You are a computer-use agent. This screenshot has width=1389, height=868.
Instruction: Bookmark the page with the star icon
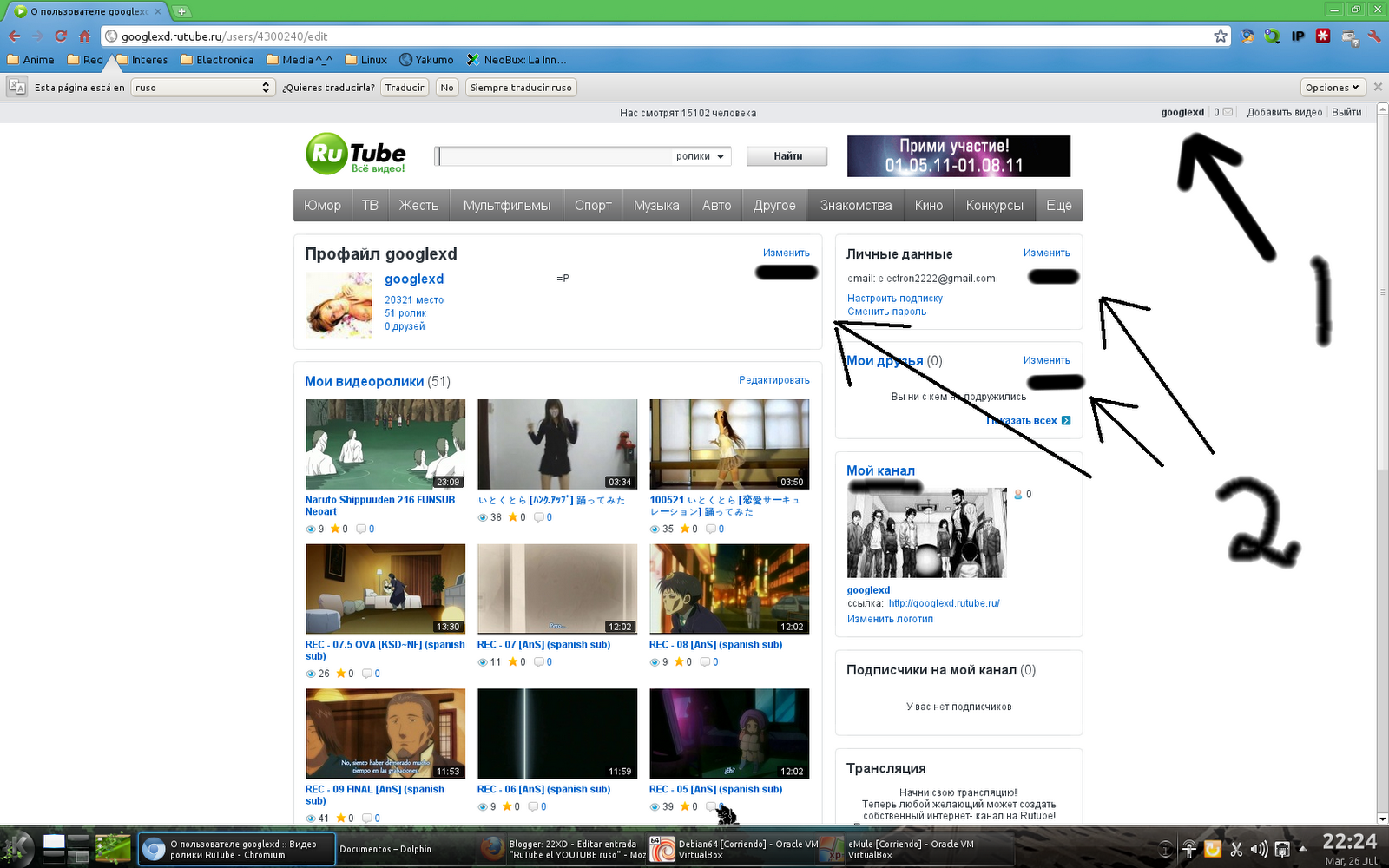click(x=1221, y=36)
